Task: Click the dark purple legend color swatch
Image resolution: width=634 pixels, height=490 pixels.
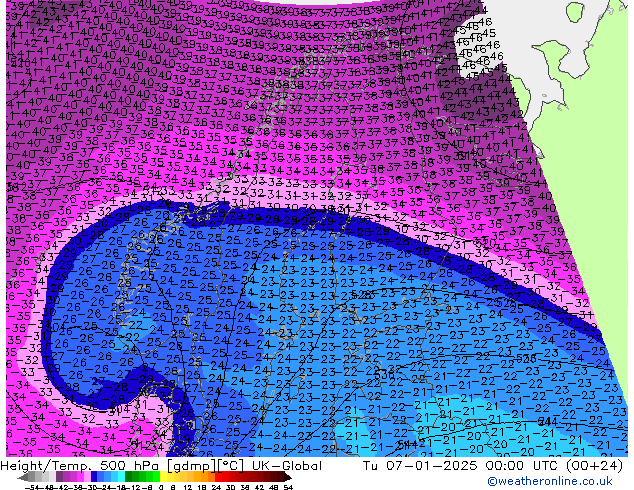Action: point(59,476)
